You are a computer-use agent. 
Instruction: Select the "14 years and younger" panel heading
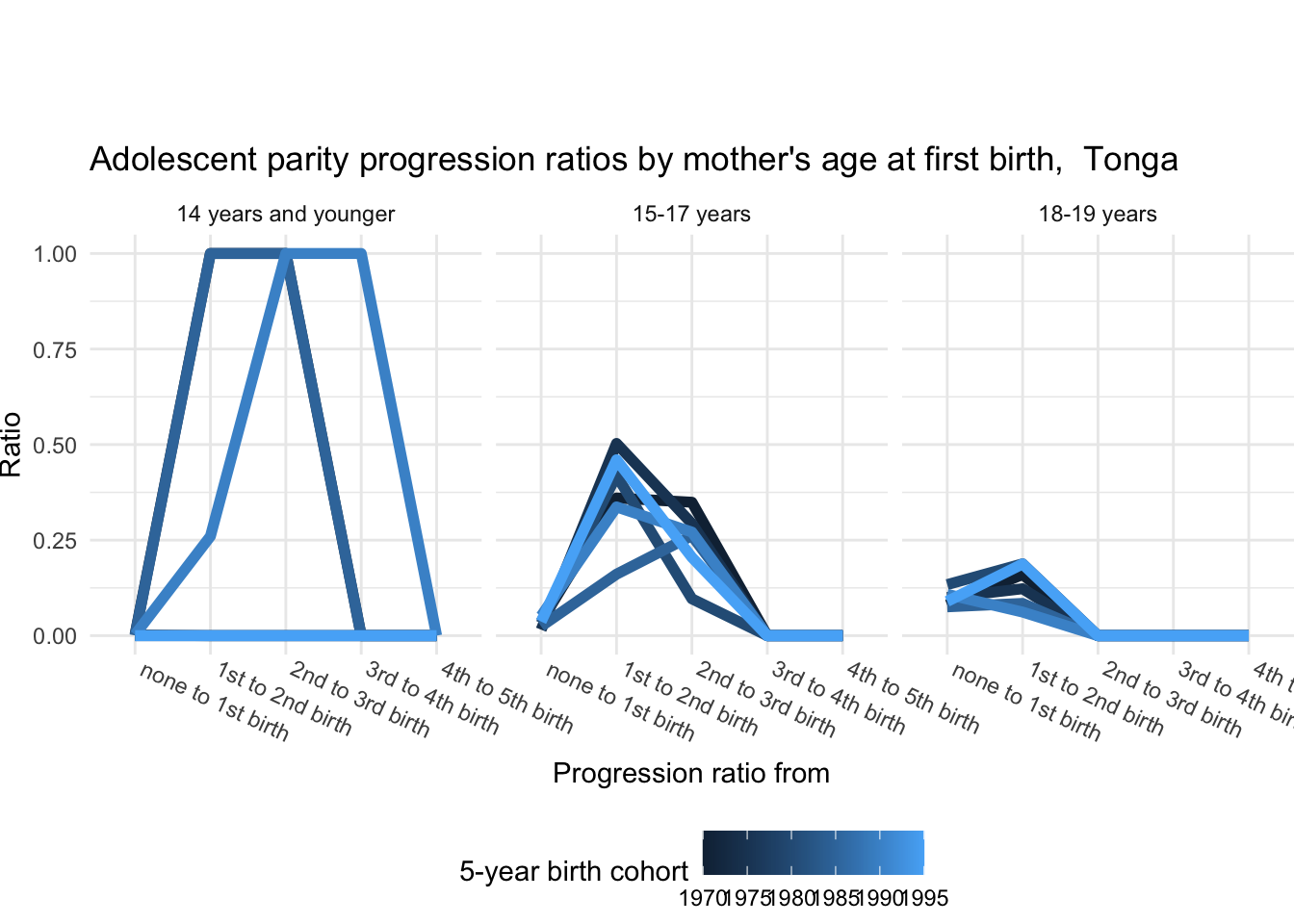click(286, 214)
